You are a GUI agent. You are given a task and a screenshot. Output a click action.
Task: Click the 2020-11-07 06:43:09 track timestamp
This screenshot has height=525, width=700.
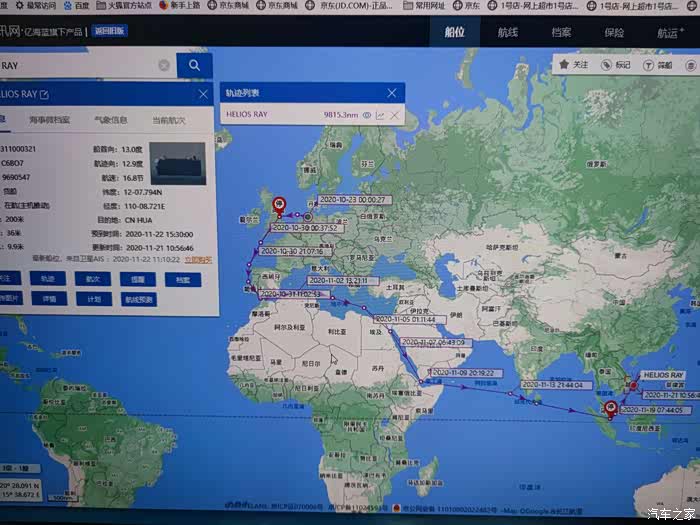click(437, 342)
